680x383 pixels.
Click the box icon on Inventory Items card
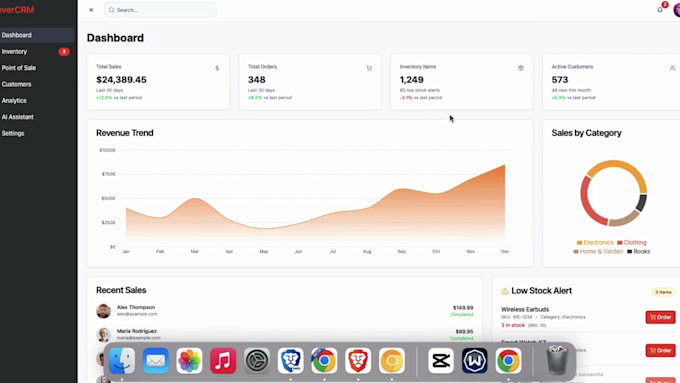(x=521, y=68)
